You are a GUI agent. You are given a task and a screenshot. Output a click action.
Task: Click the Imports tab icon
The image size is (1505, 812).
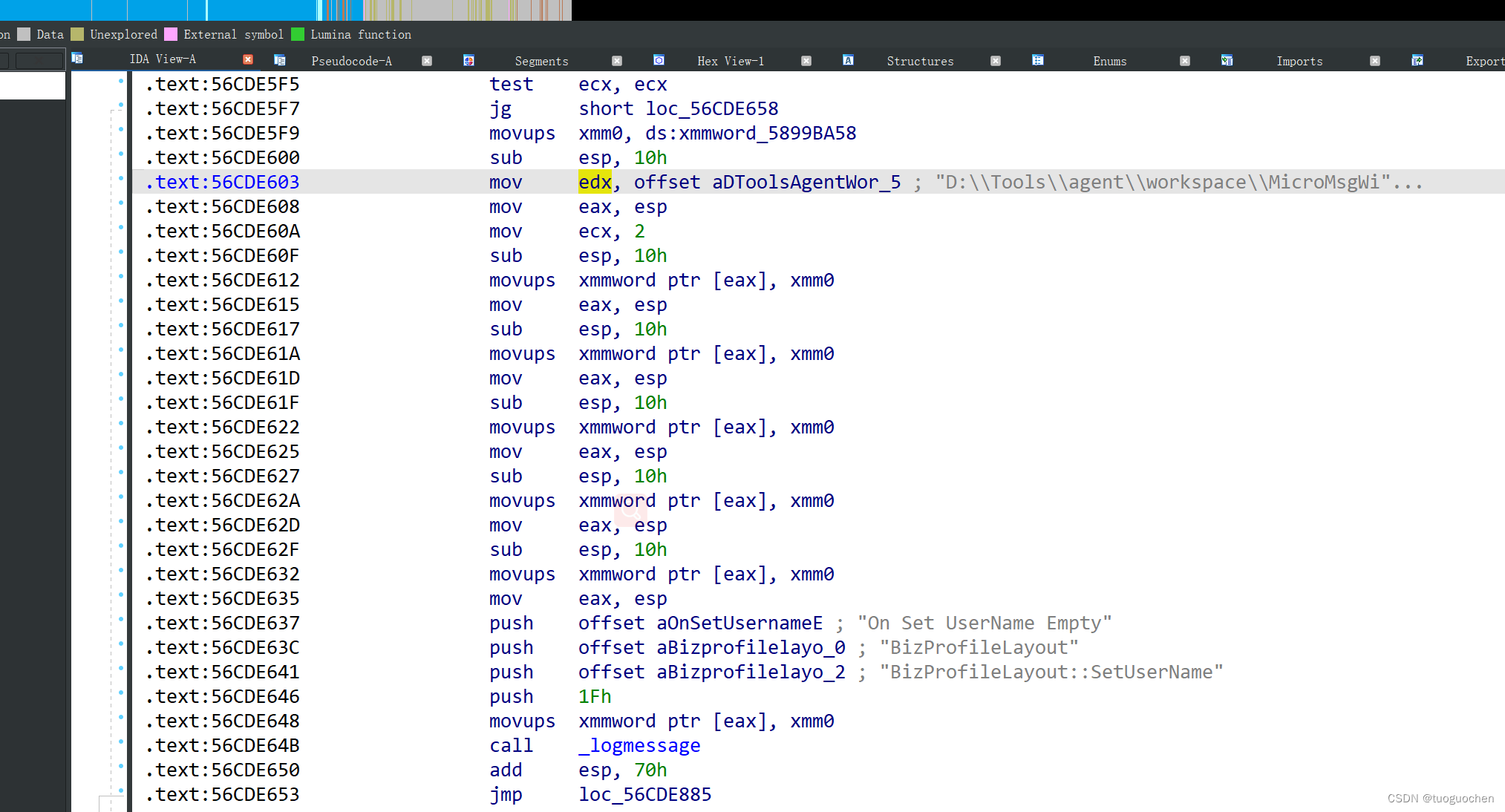(x=1227, y=60)
